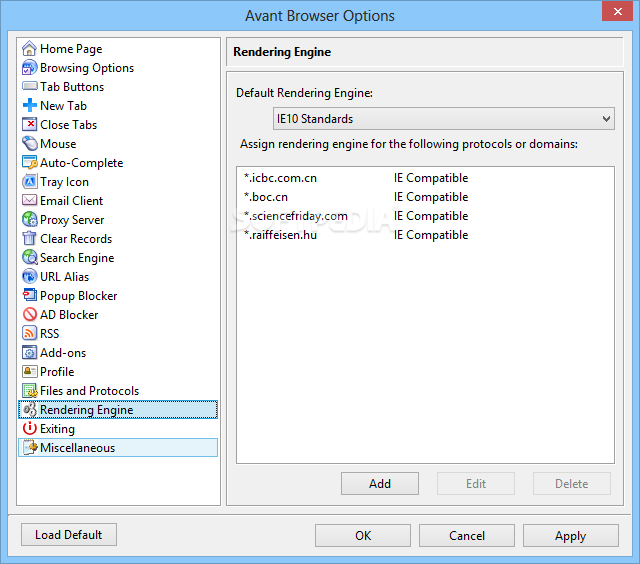This screenshot has width=640, height=564.
Task: Select Miscellaneous category label
Action: click(x=78, y=448)
